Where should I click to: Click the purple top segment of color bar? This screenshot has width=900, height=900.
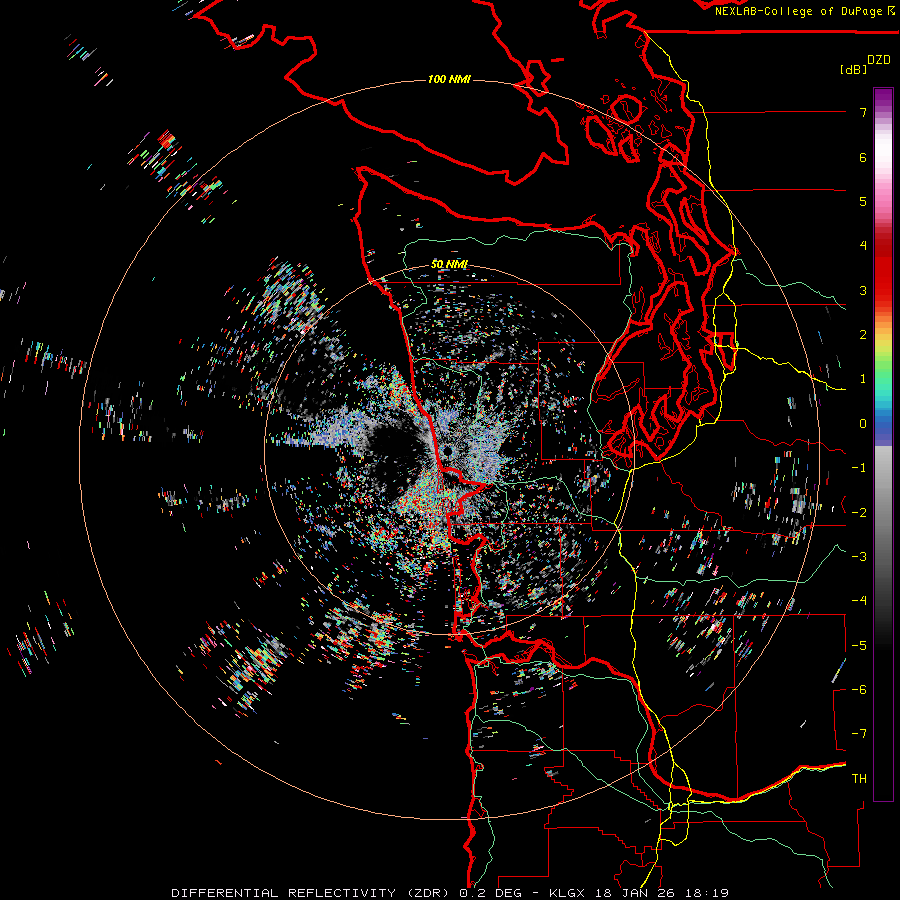pyautogui.click(x=883, y=98)
